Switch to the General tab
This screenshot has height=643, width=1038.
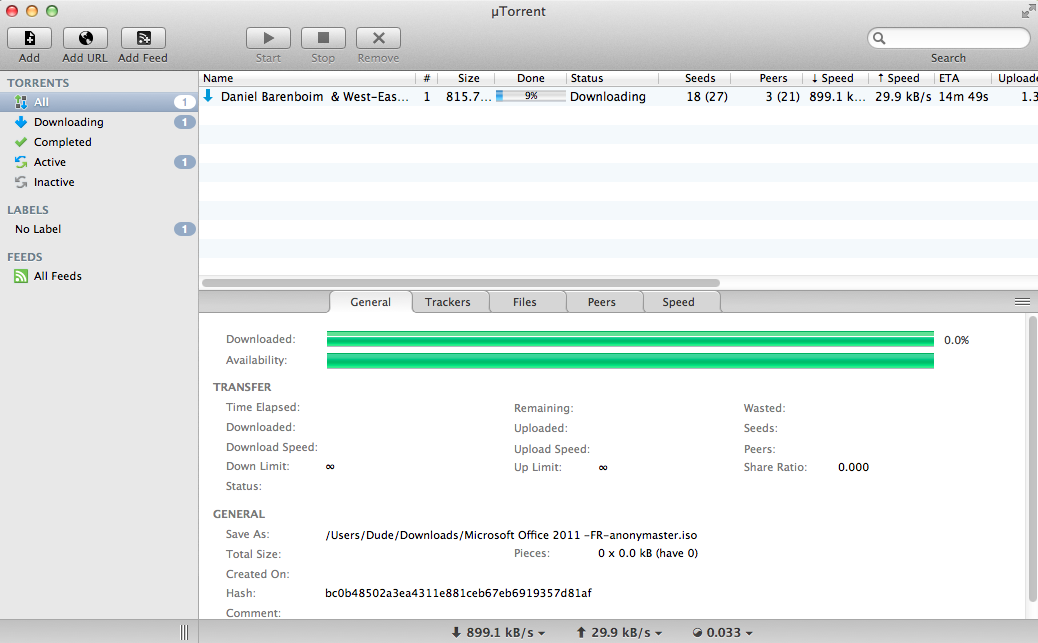(371, 302)
